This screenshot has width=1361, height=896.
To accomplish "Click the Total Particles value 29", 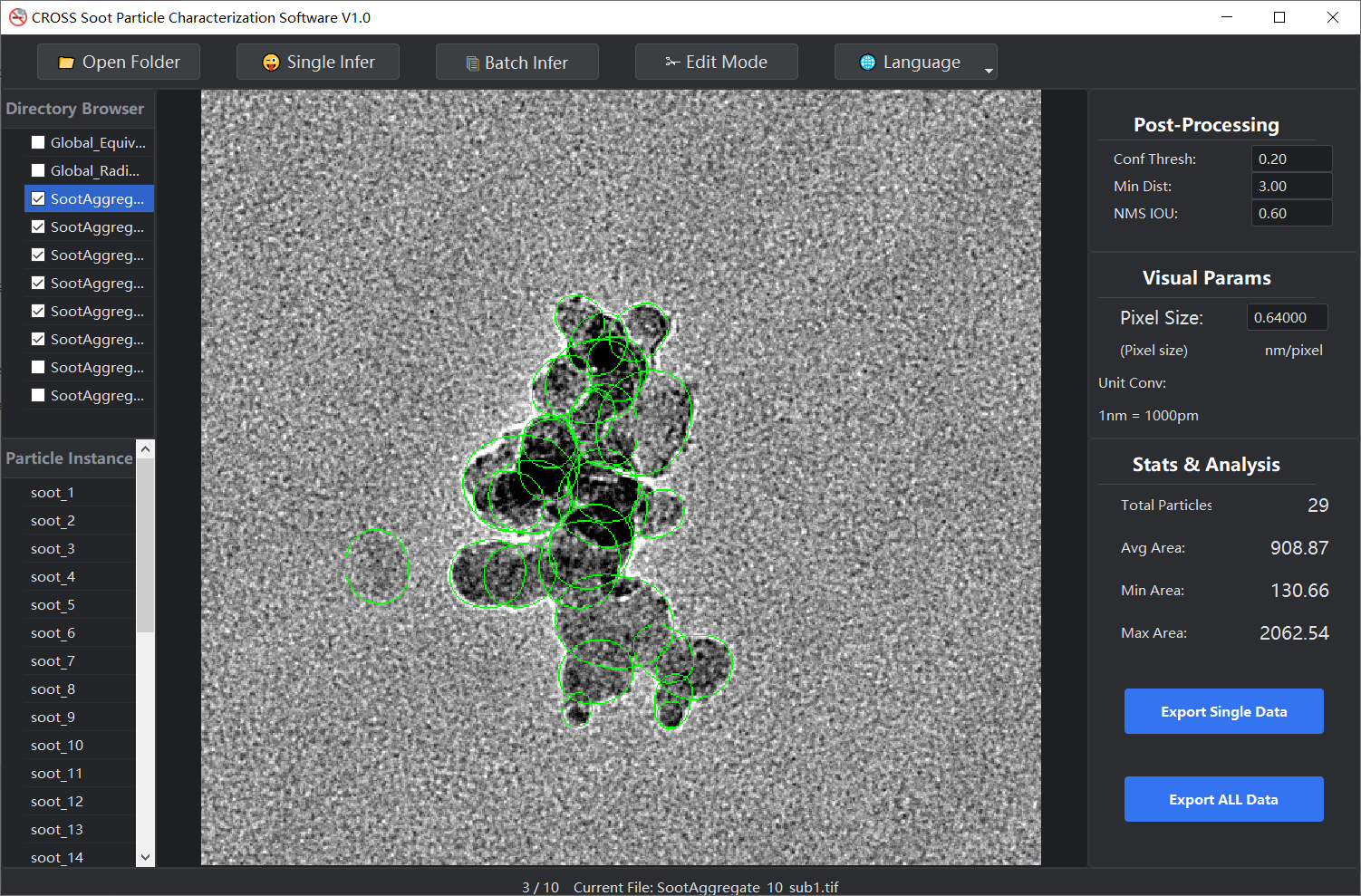I will point(1318,506).
